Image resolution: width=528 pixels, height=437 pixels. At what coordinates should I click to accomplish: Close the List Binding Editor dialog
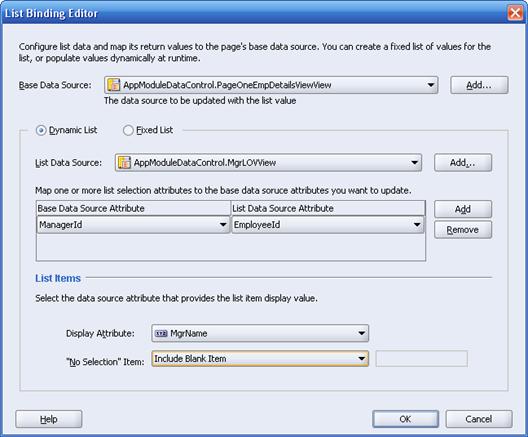point(515,13)
